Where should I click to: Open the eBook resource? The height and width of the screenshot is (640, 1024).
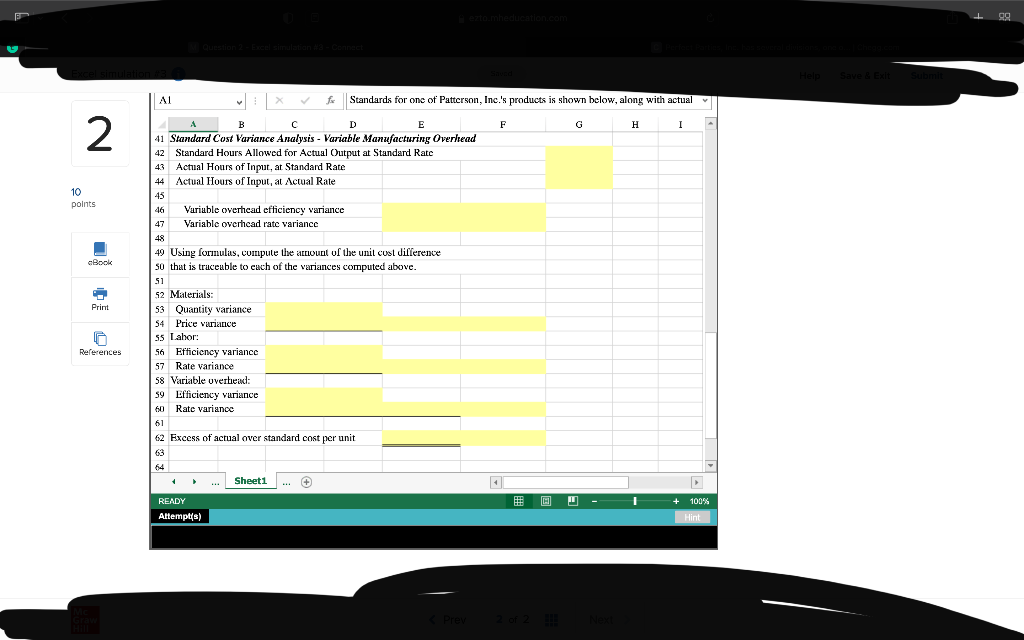(x=99, y=254)
